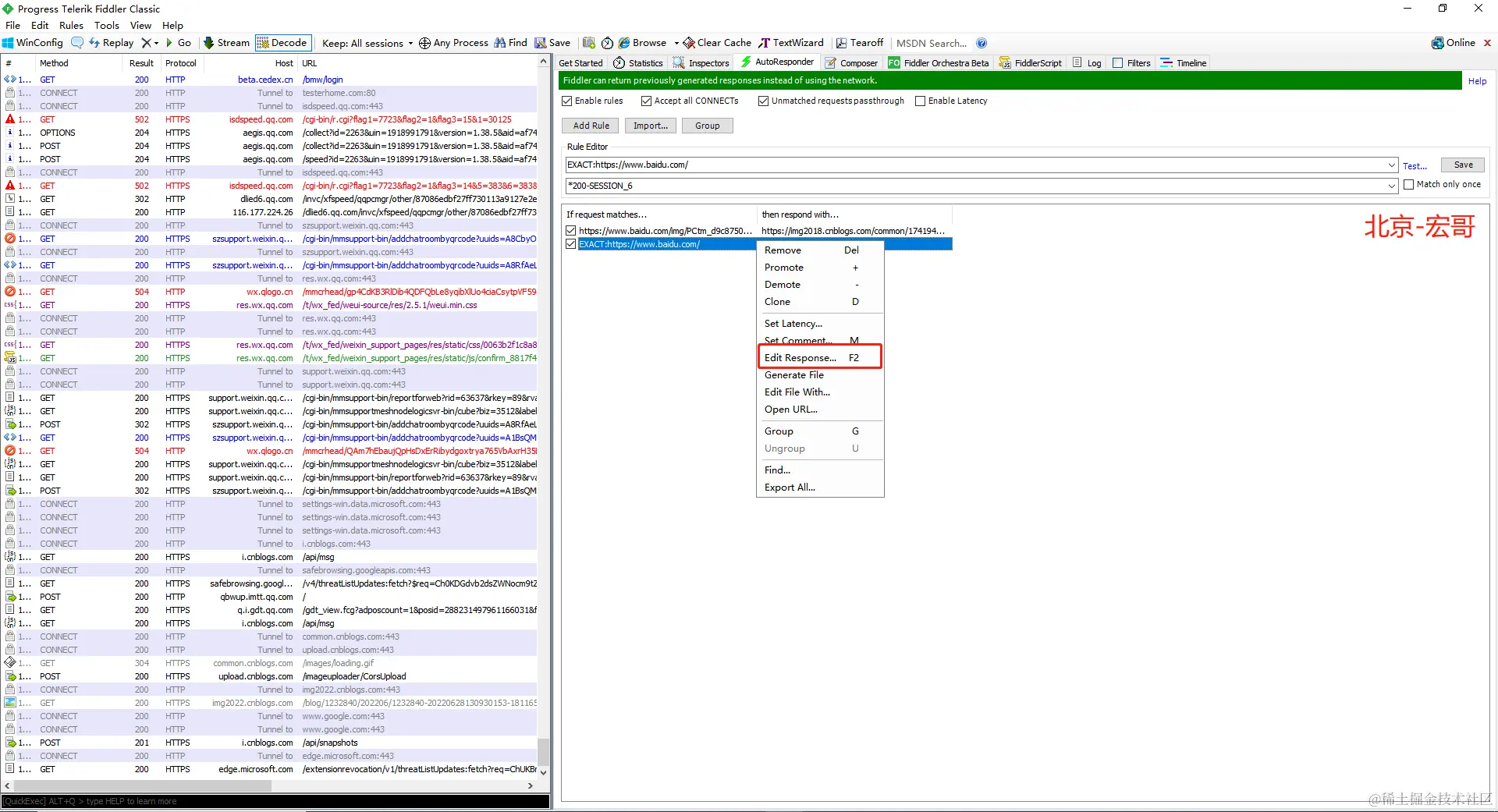
Task: Expand the *200-SESSION_6 response combo box
Action: (1392, 186)
